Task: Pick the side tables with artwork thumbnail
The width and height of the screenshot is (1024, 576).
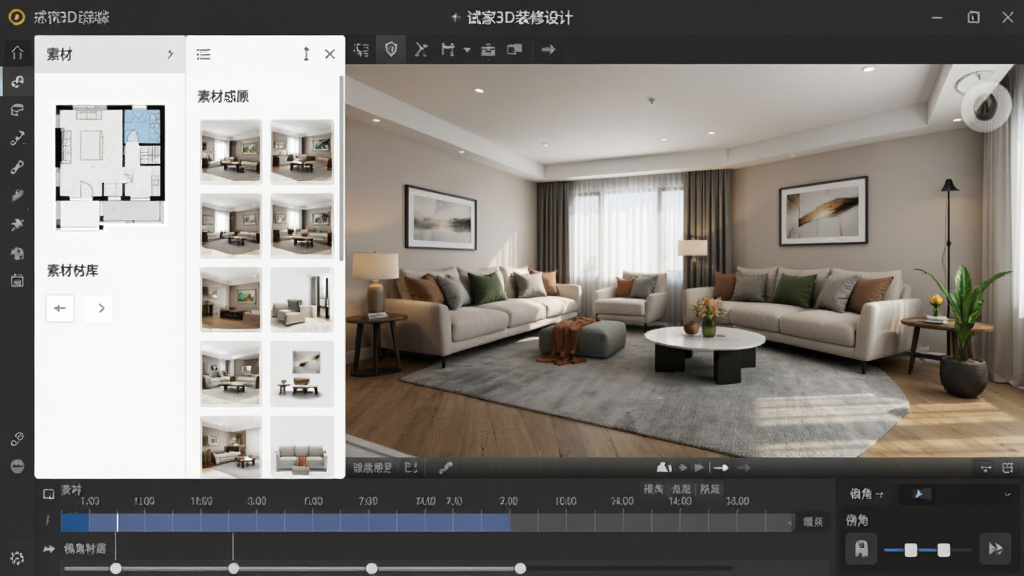Action: (x=302, y=374)
